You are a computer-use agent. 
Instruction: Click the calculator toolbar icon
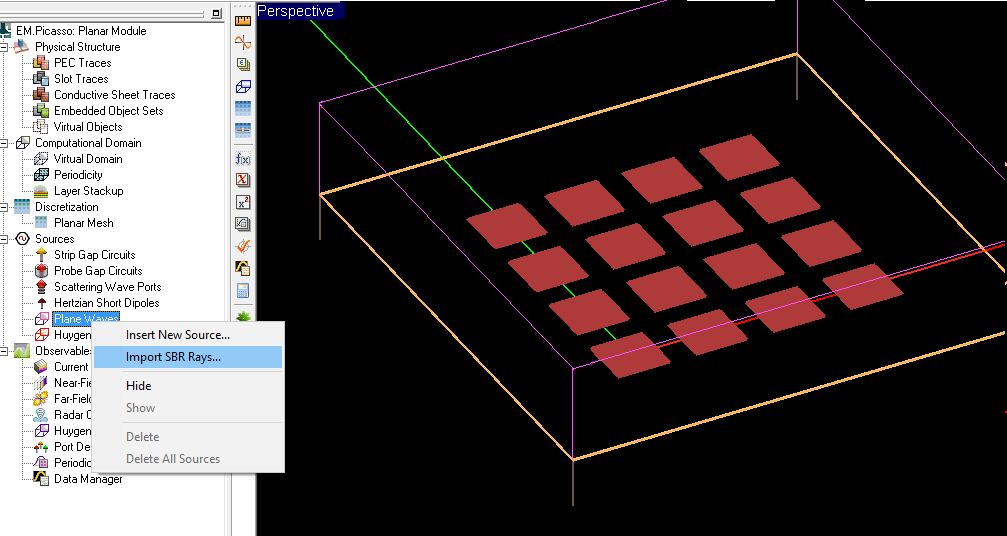point(242,291)
